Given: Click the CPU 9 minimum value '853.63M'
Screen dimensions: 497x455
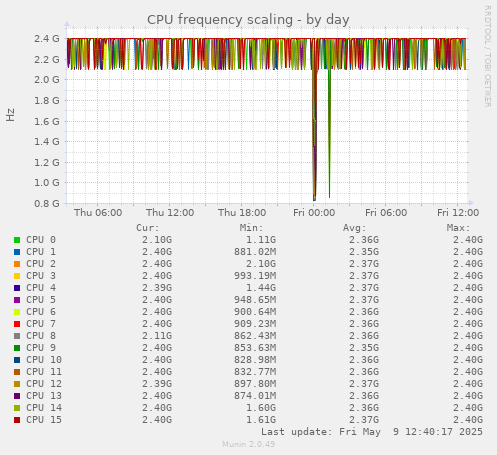Looking at the screenshot, I should click(x=255, y=348).
